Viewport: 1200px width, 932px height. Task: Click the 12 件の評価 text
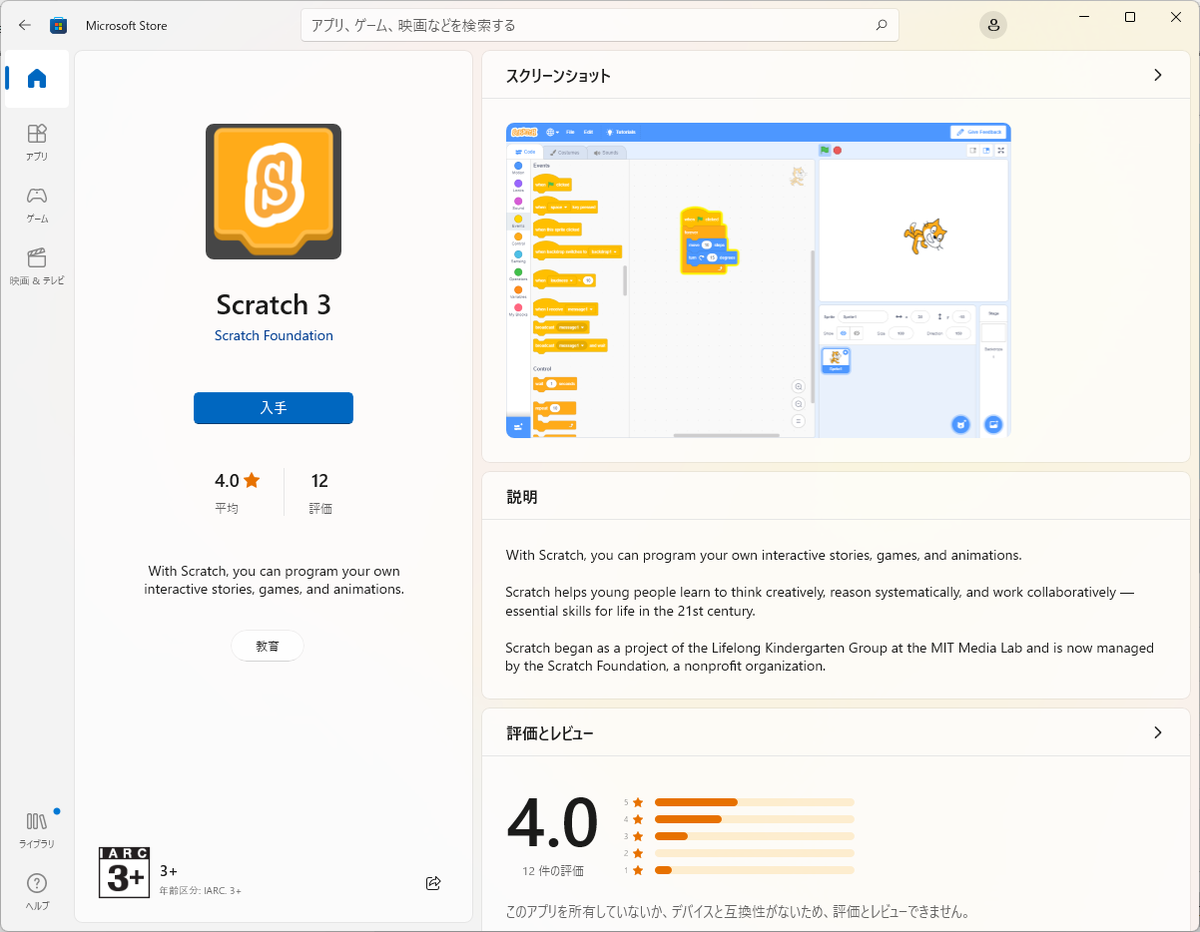pyautogui.click(x=553, y=871)
